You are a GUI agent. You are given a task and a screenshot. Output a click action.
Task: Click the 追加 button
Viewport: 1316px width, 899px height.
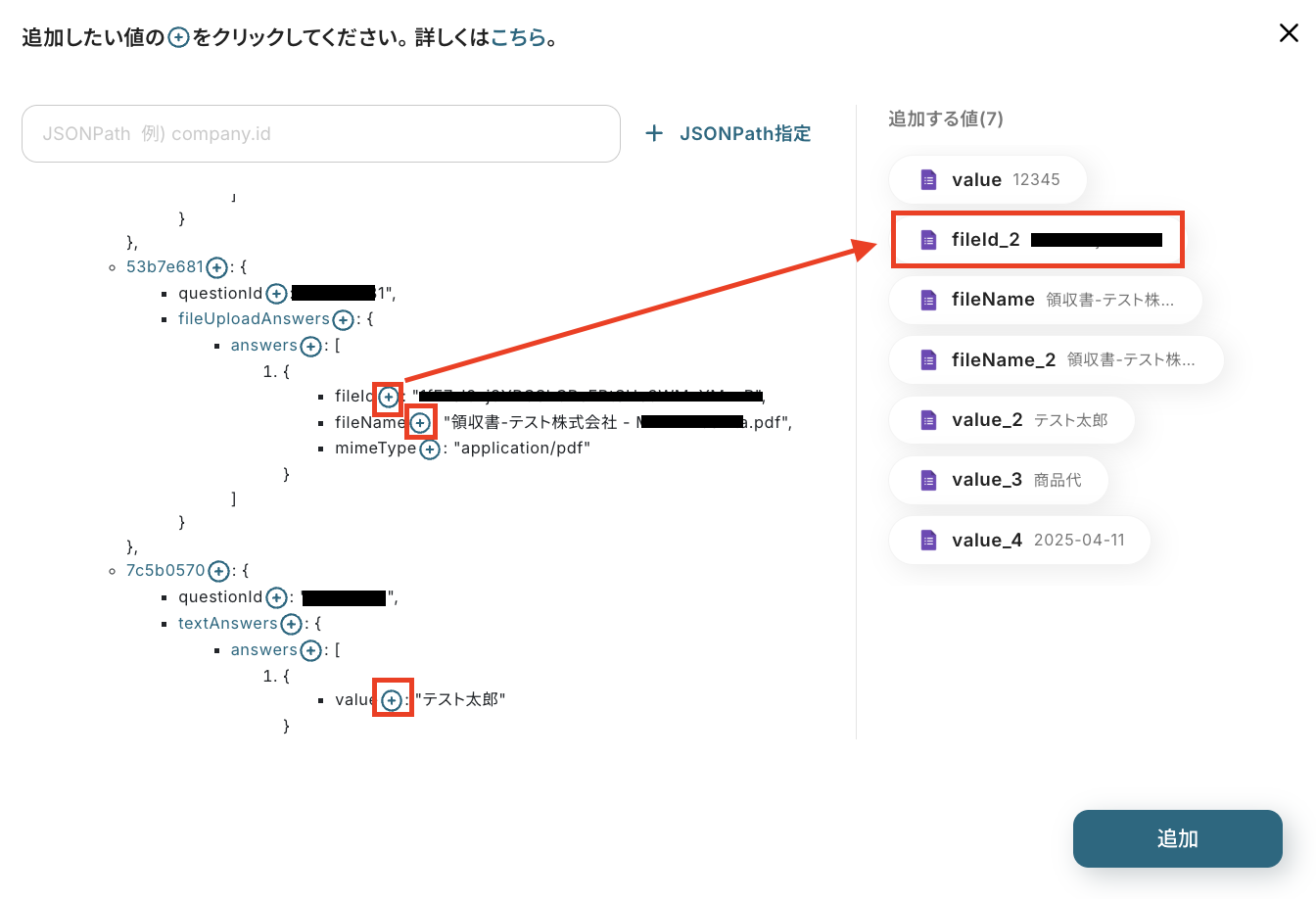tap(1178, 838)
